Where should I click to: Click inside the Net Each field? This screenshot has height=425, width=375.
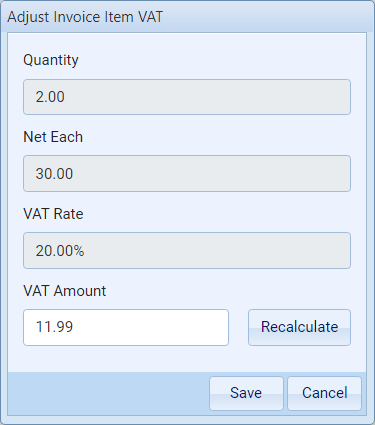(x=187, y=173)
